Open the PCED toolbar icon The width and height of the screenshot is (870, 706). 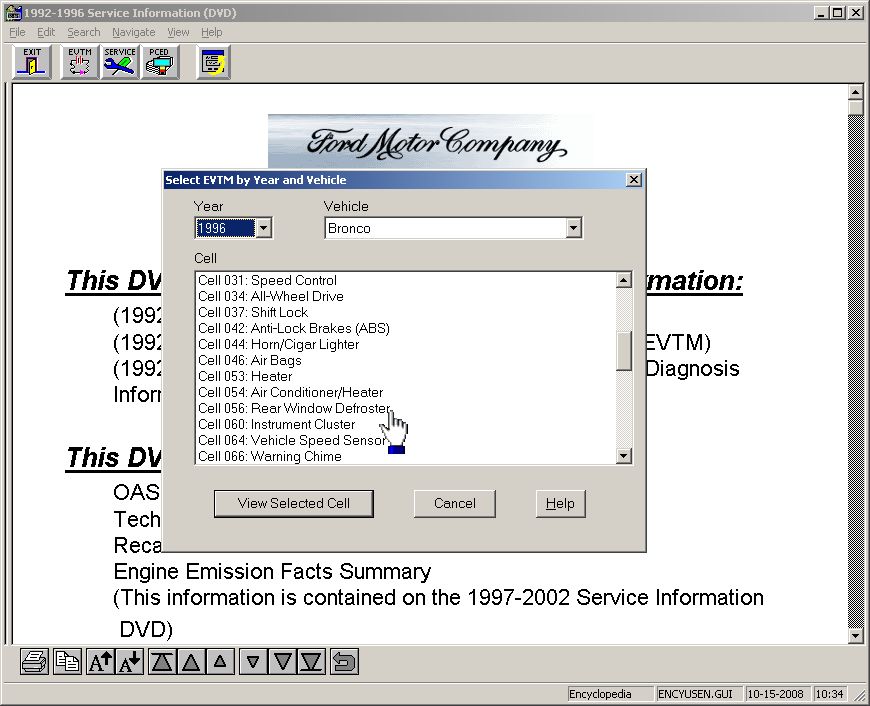tap(160, 62)
